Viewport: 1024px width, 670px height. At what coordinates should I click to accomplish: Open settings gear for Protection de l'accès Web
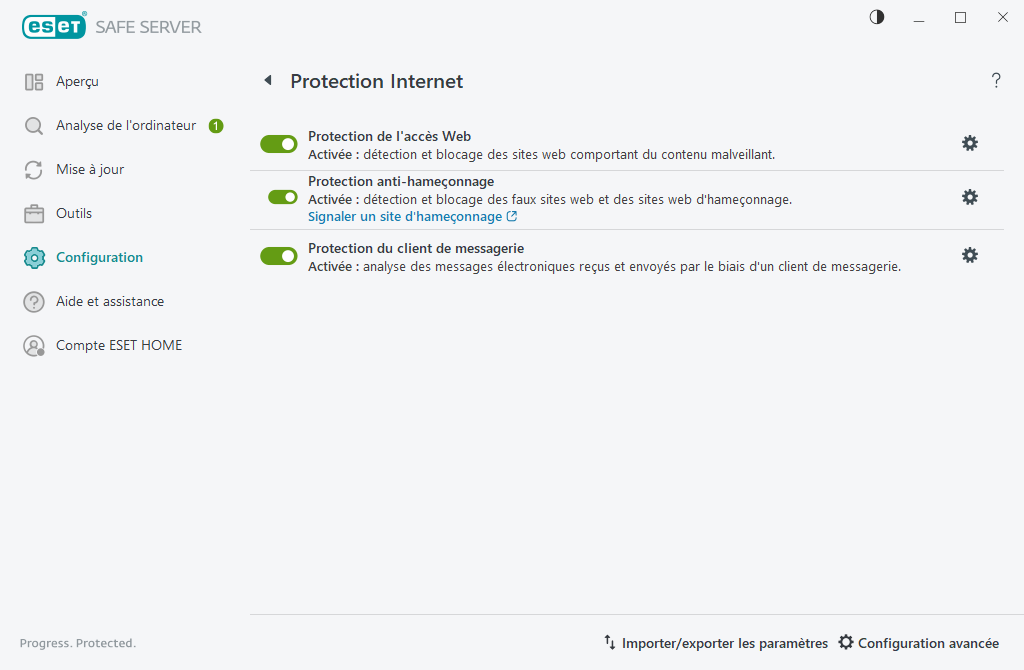pyautogui.click(x=969, y=143)
